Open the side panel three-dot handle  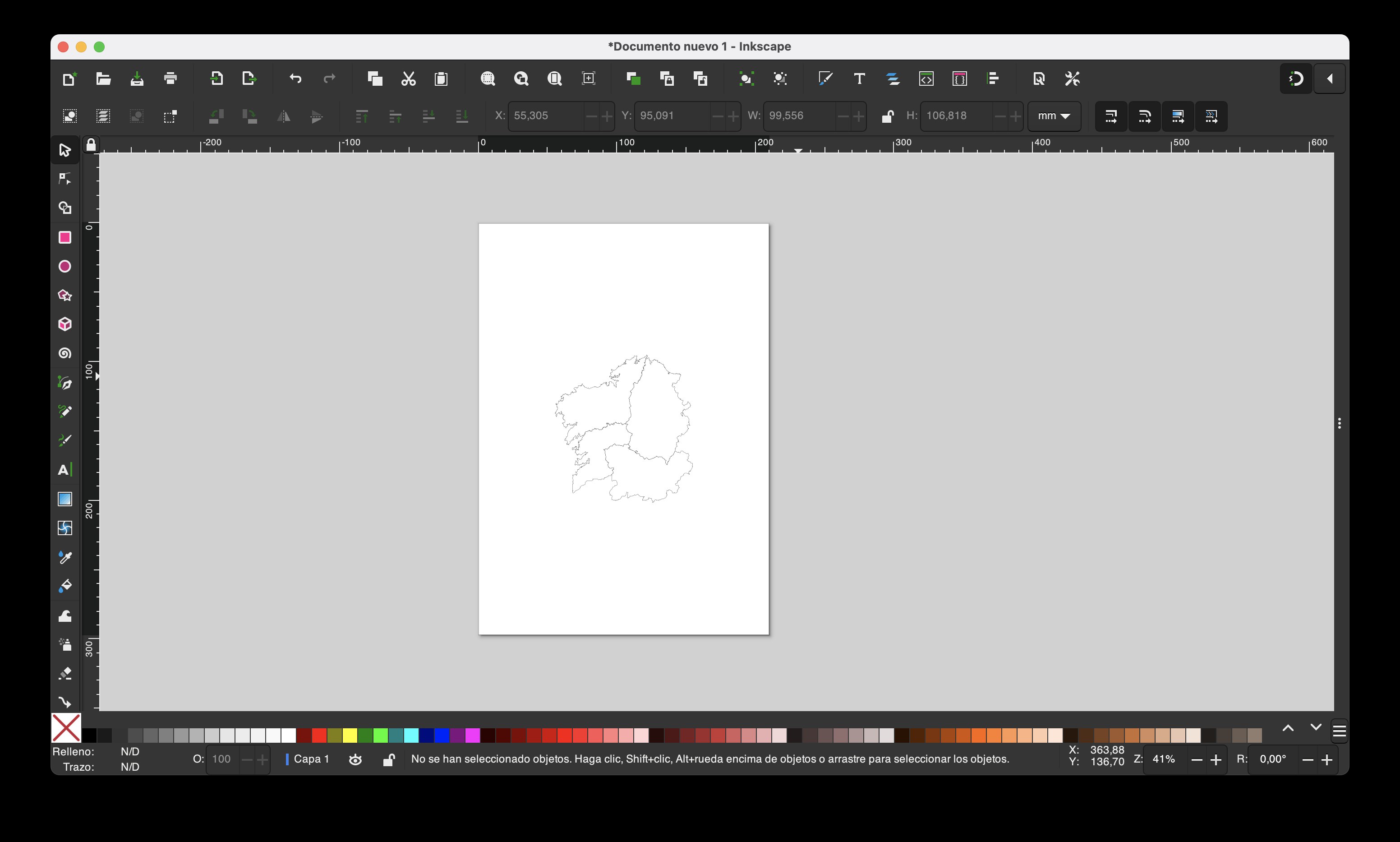pyautogui.click(x=1339, y=423)
